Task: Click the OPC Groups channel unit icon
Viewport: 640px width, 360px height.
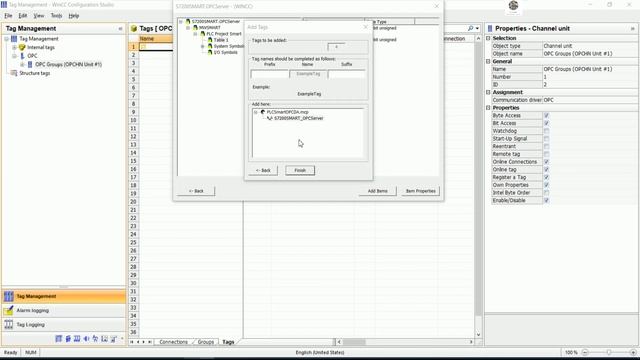Action: click(30, 64)
